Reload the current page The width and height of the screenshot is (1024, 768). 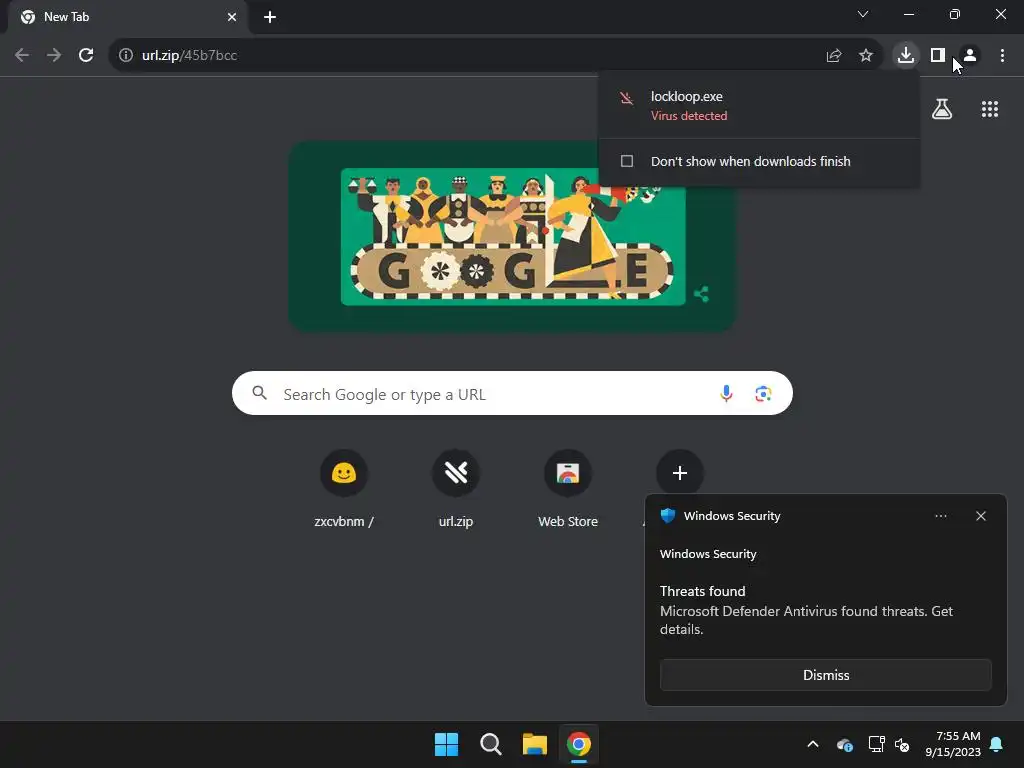tap(86, 56)
